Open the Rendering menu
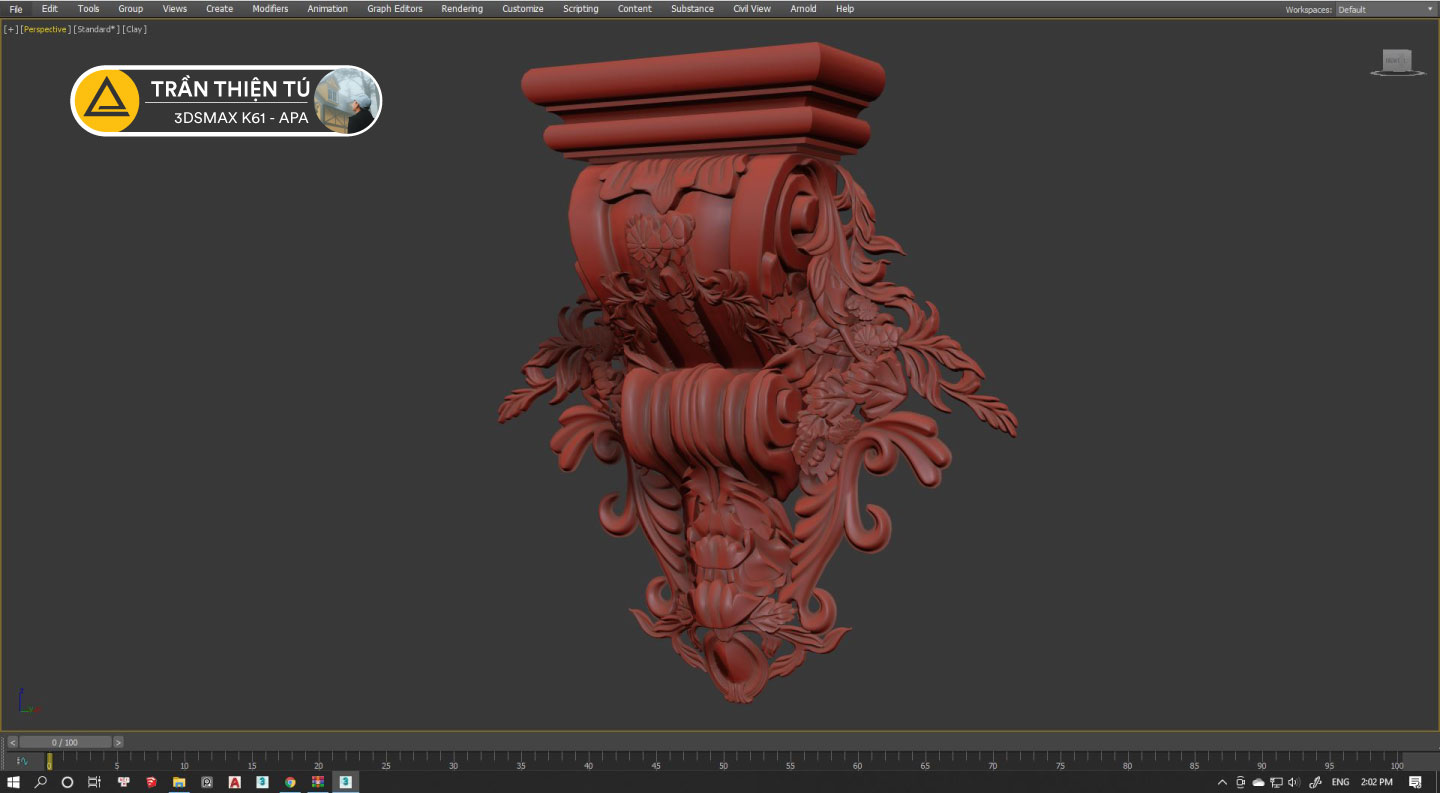The height and width of the screenshot is (793, 1440). coord(462,9)
